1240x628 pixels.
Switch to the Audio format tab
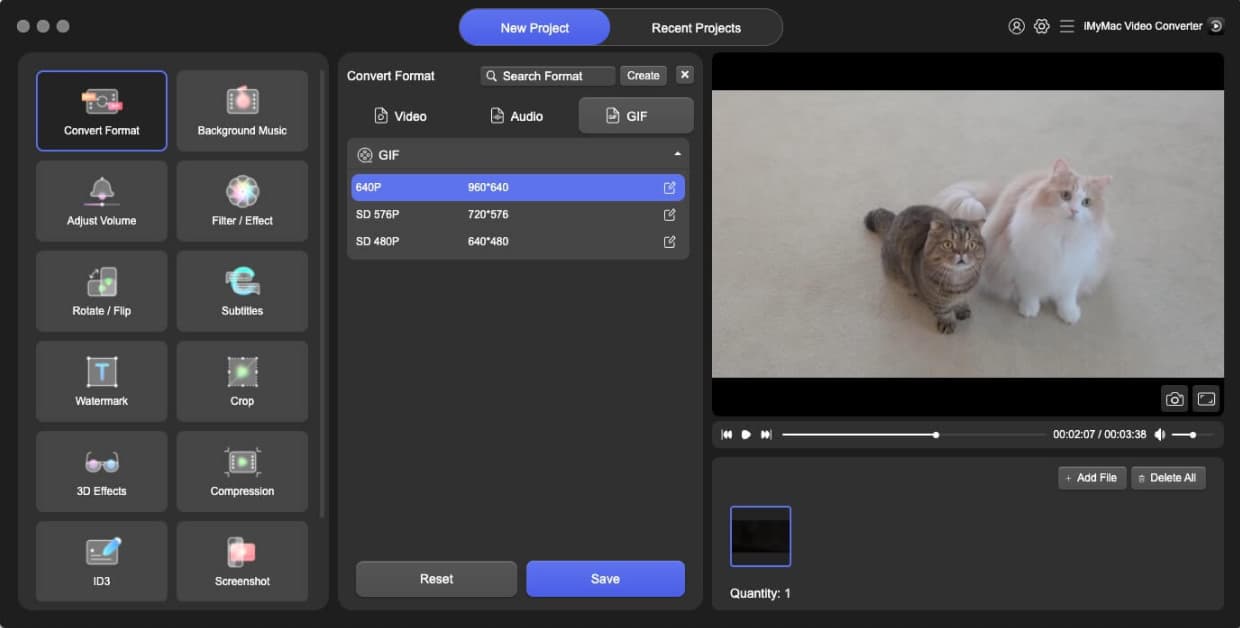click(516, 116)
